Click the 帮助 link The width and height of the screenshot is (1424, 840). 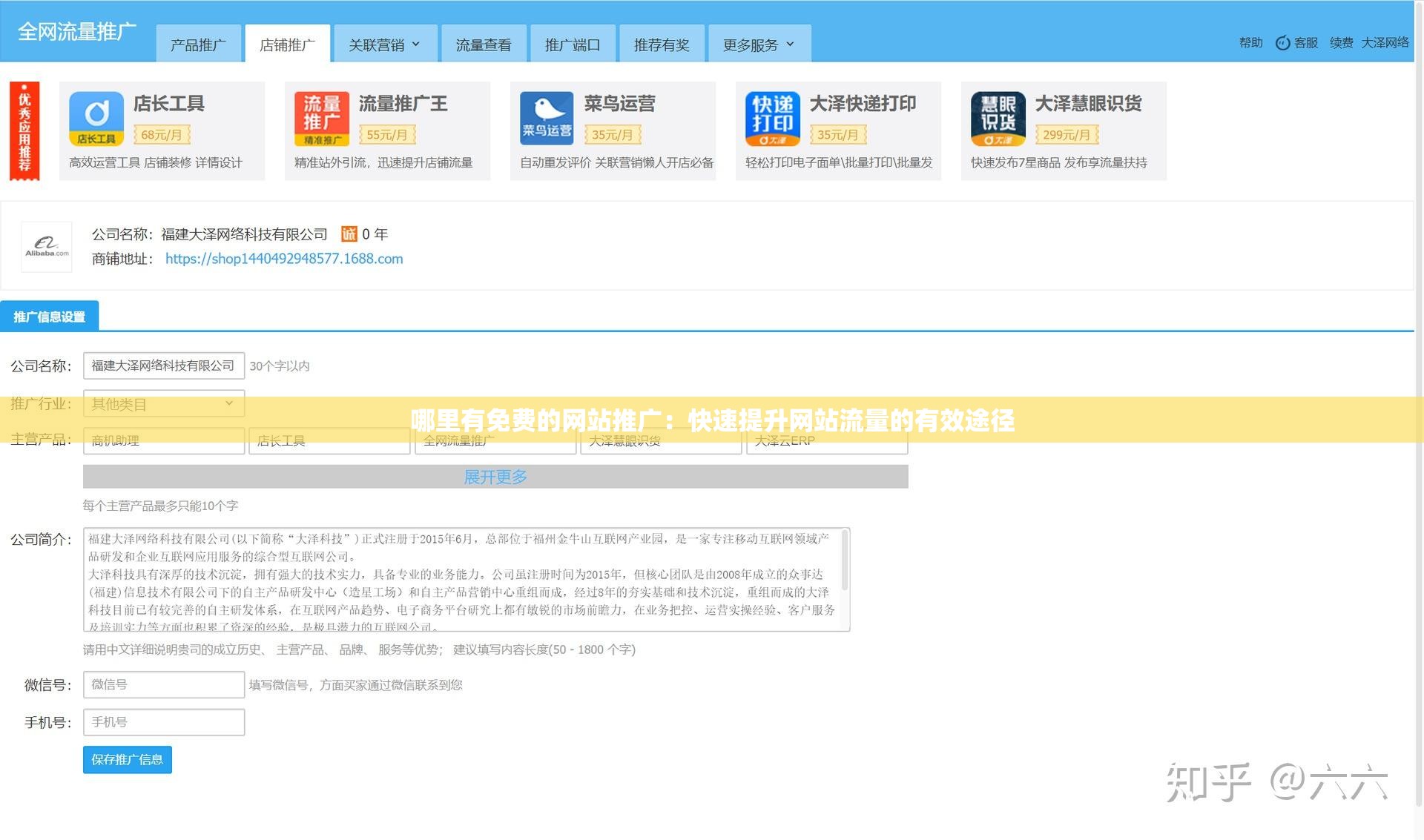click(1250, 43)
